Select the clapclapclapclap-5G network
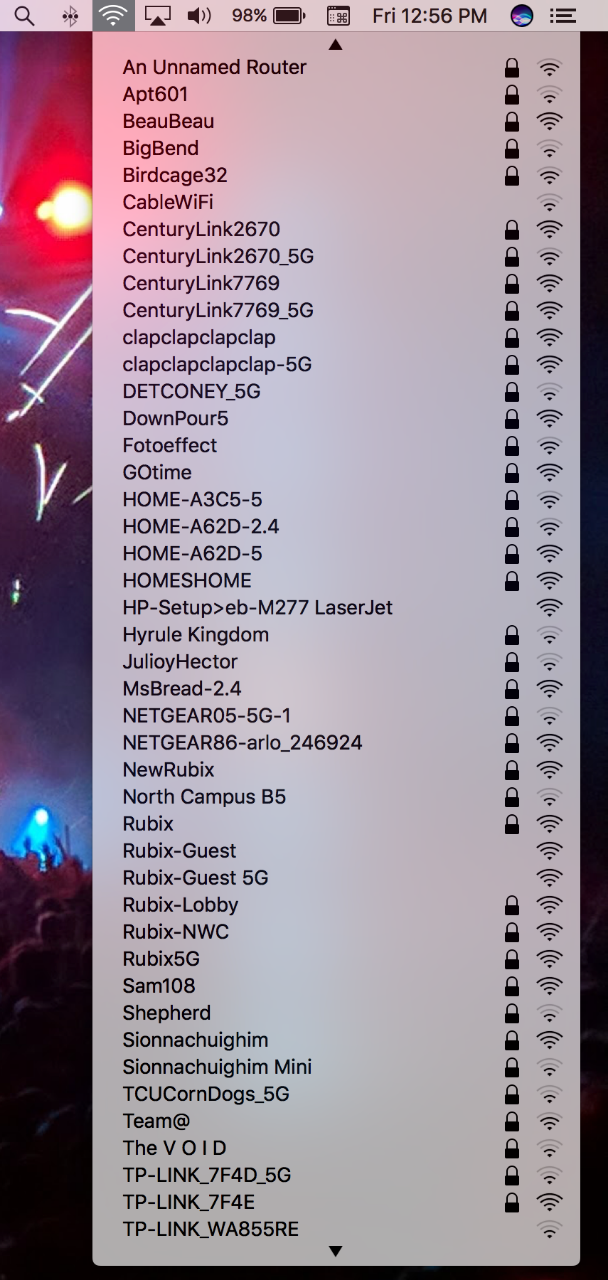This screenshot has width=608, height=1280. click(336, 364)
